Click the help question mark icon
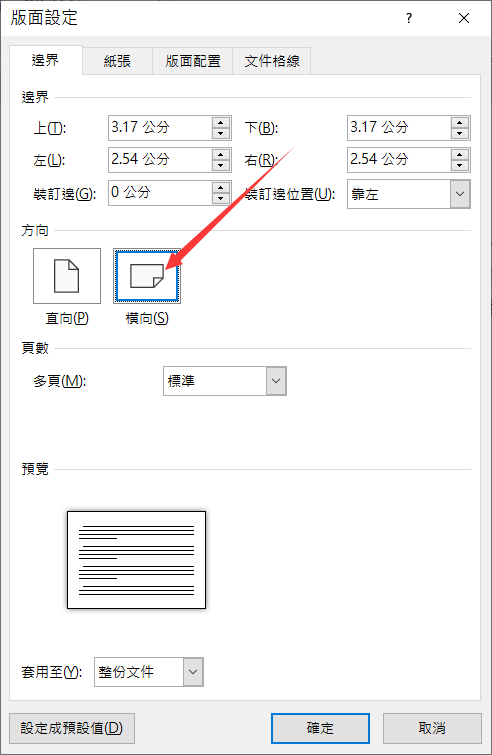 409,18
